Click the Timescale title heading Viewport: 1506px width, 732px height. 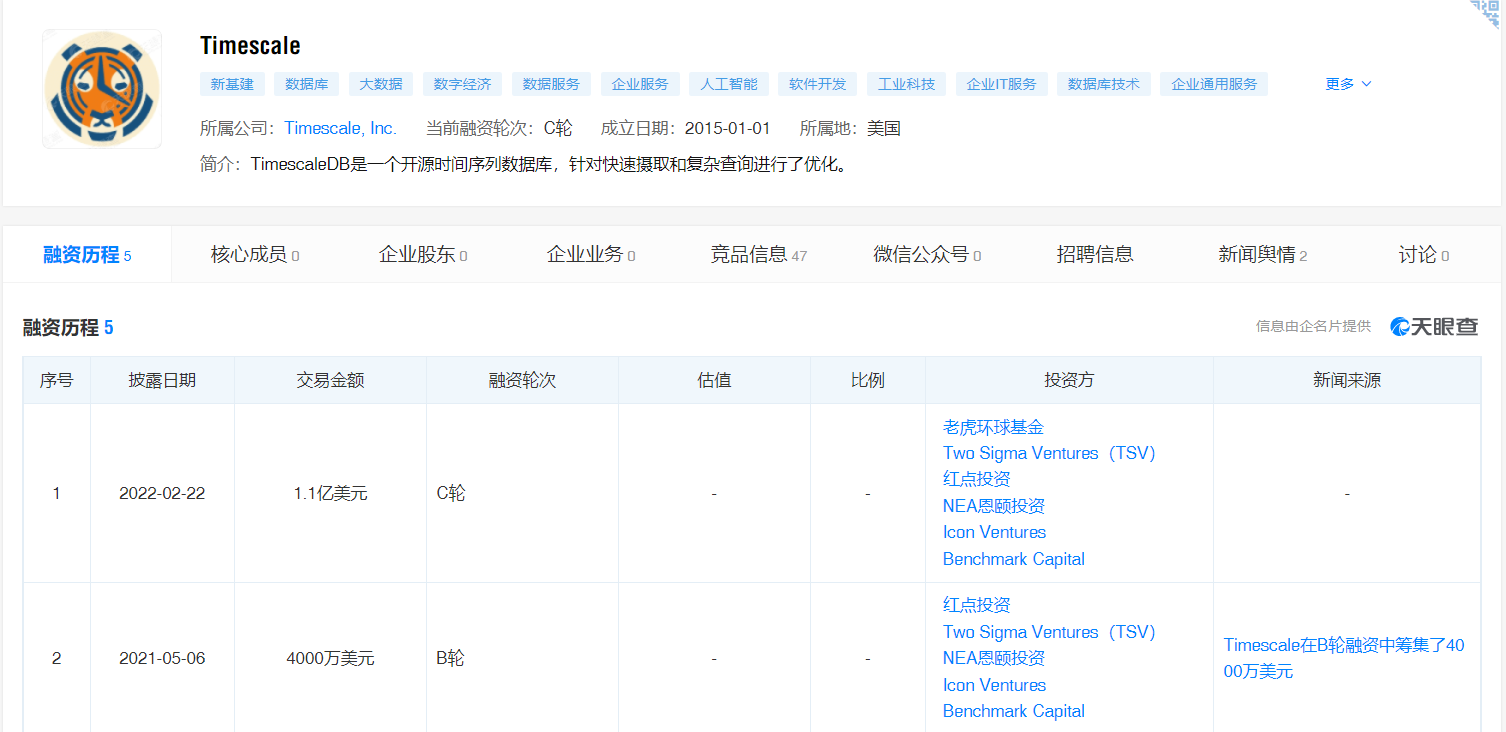click(250, 46)
